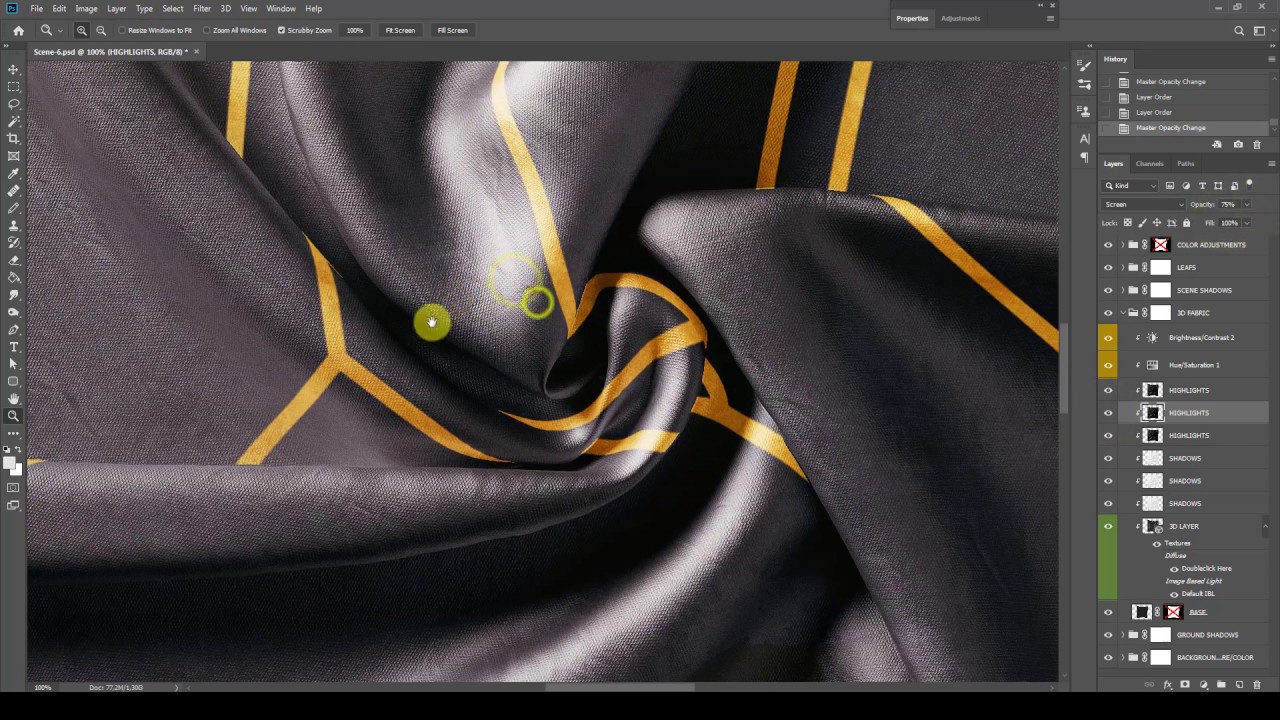Click the foreground color swatch
This screenshot has height=720, width=1280.
coord(10,461)
